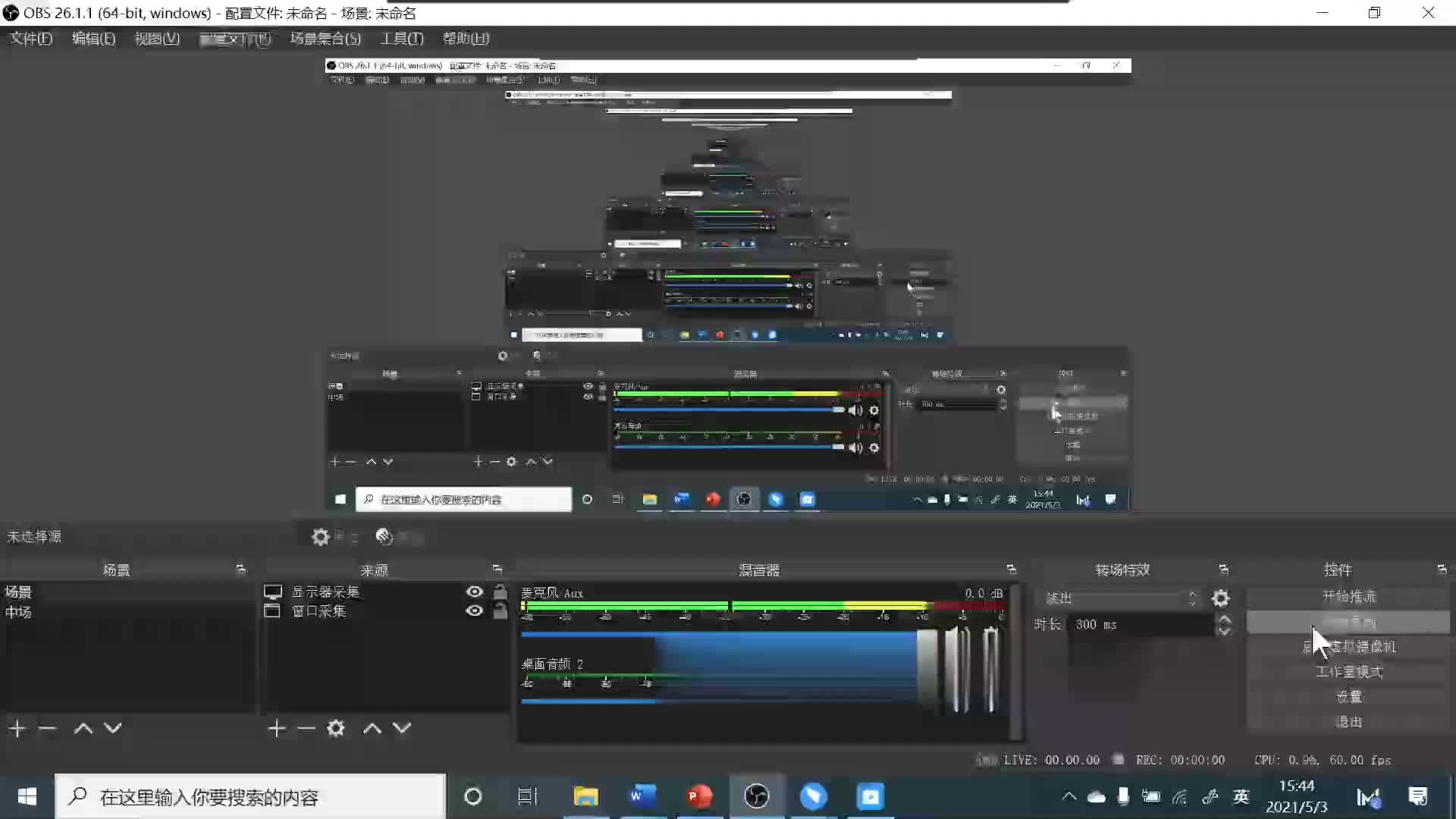The image size is (1456, 819).
Task: Toggle visibility of 窗口采集 source
Action: pos(474,611)
